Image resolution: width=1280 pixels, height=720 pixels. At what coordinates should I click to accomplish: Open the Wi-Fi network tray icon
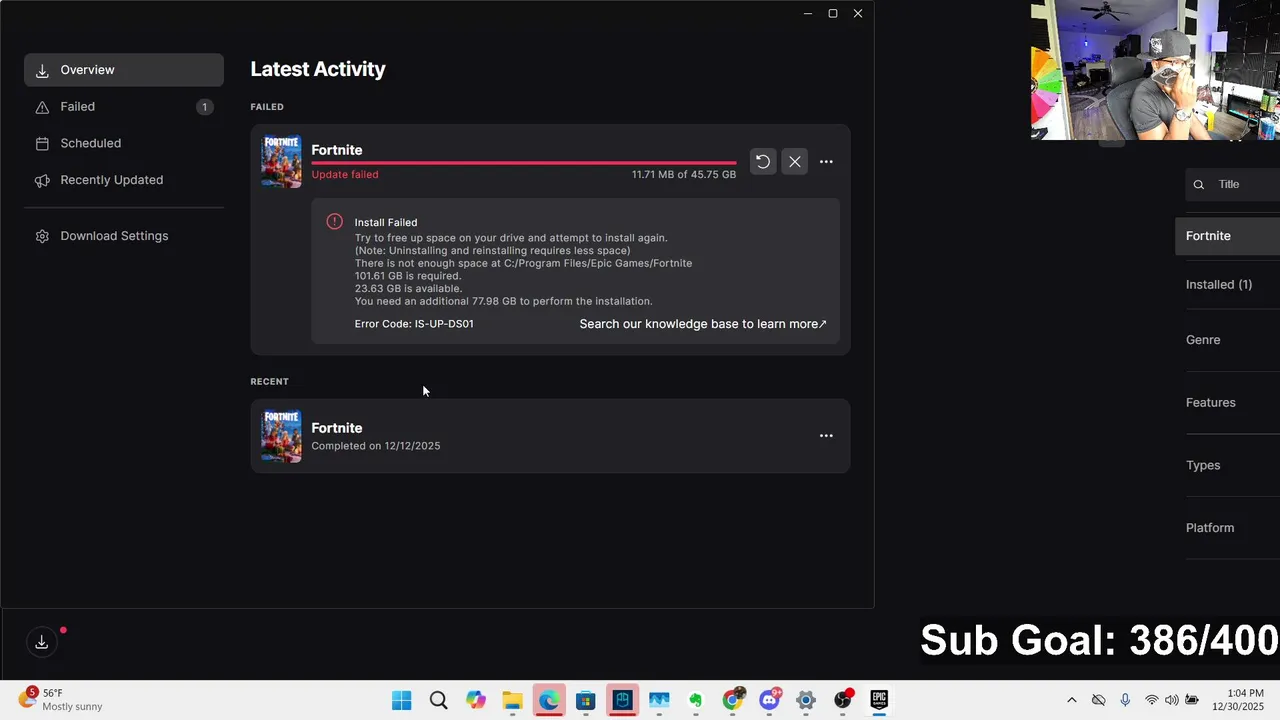(x=1152, y=700)
